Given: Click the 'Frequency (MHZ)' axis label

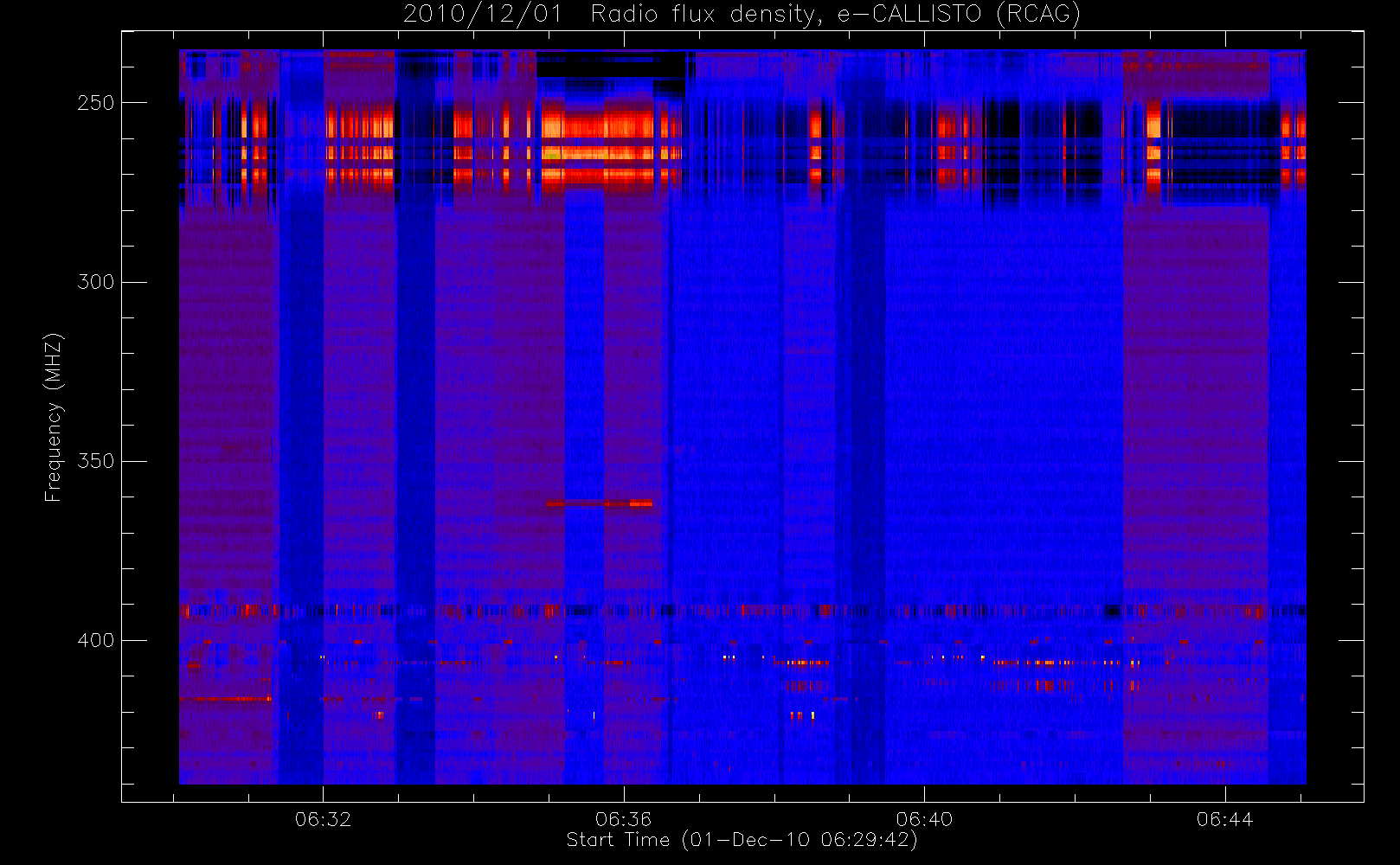Looking at the screenshot, I should (x=54, y=417).
